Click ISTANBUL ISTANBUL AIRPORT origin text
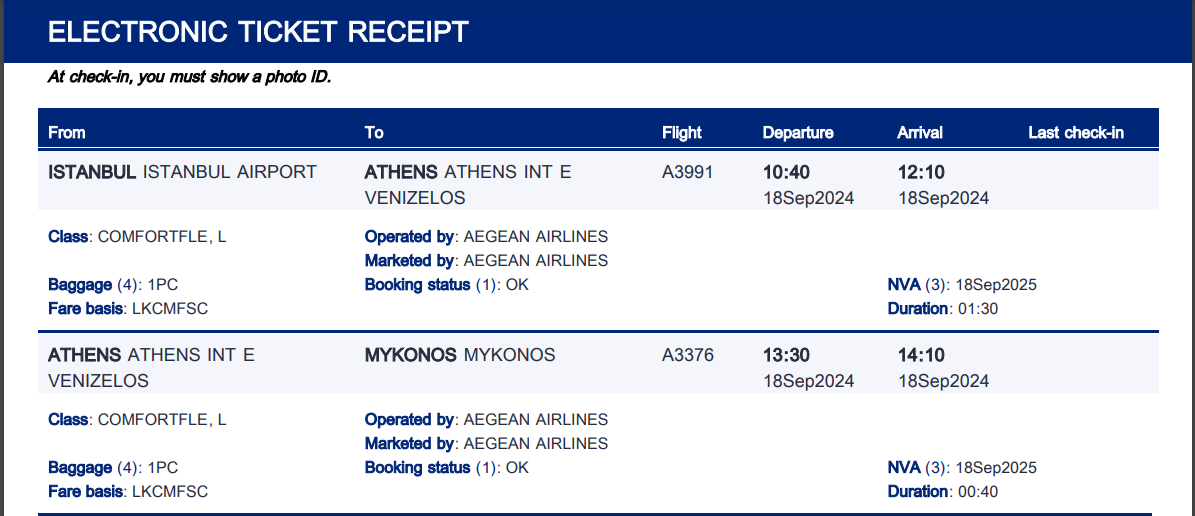The height and width of the screenshot is (516, 1195). pyautogui.click(x=182, y=172)
